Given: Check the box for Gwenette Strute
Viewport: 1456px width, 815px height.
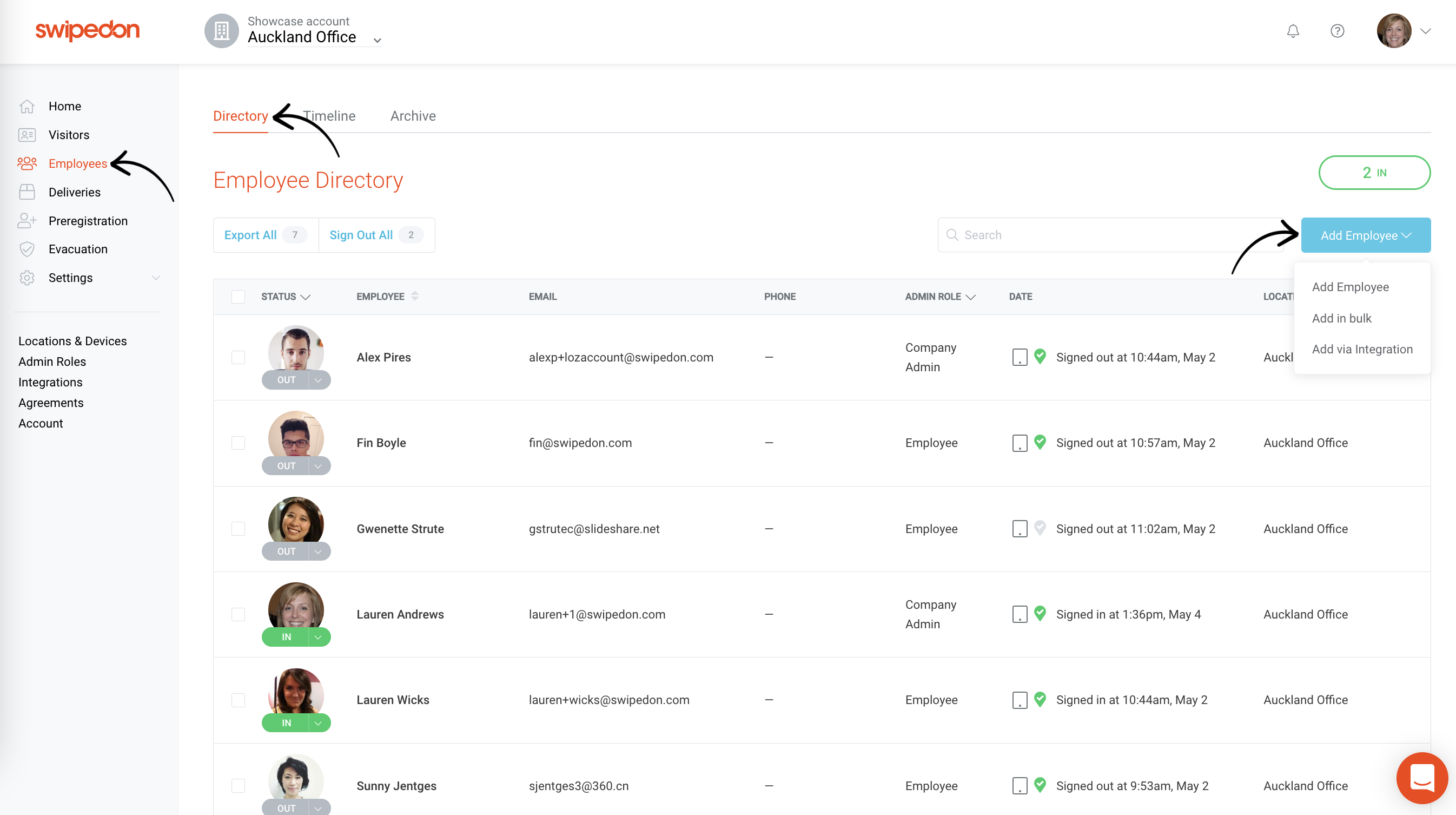Looking at the screenshot, I should pos(238,529).
